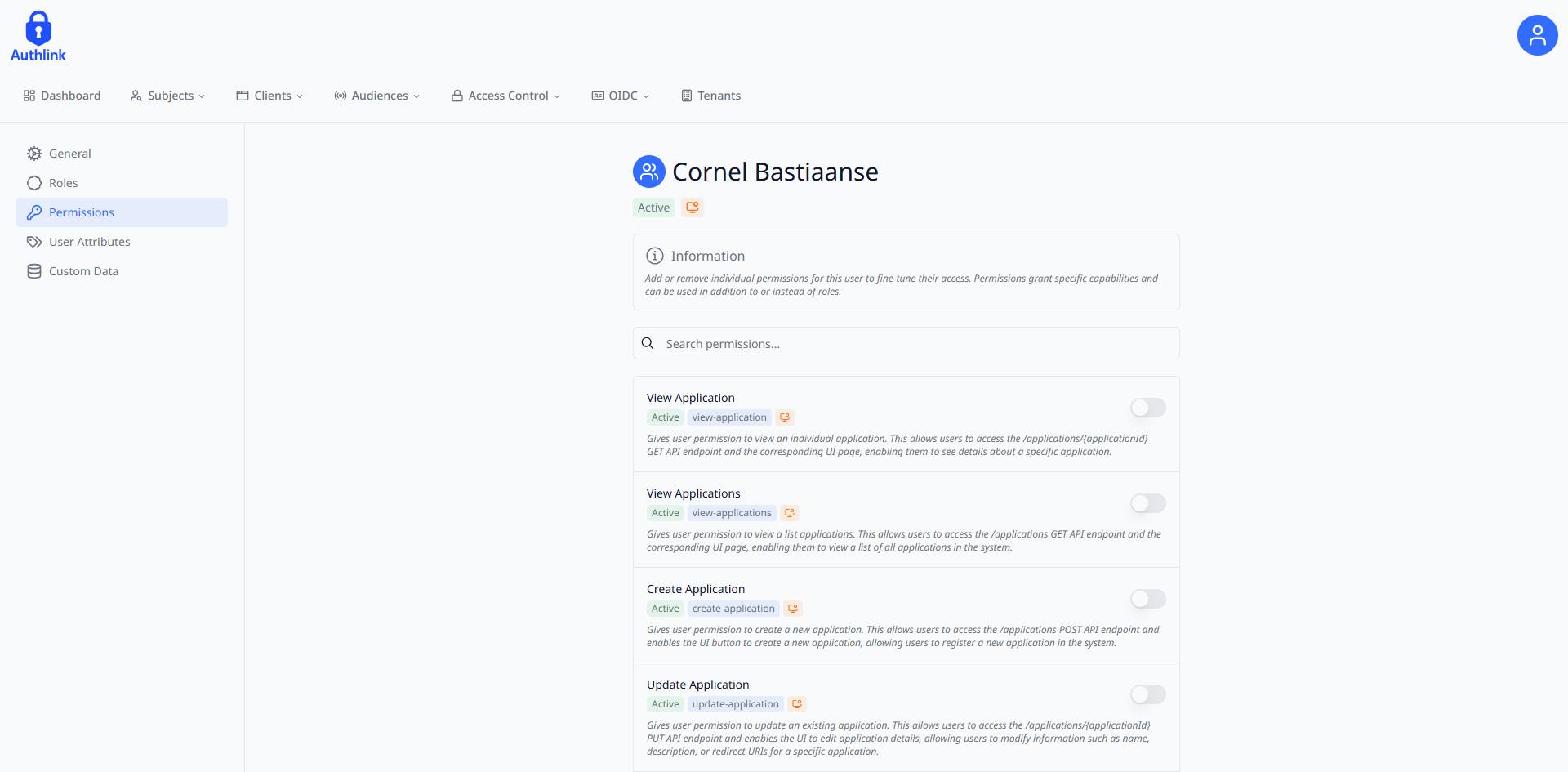Click the tag icon beside User Attributes
Viewport: 1568px width, 772px height.
[33, 241]
